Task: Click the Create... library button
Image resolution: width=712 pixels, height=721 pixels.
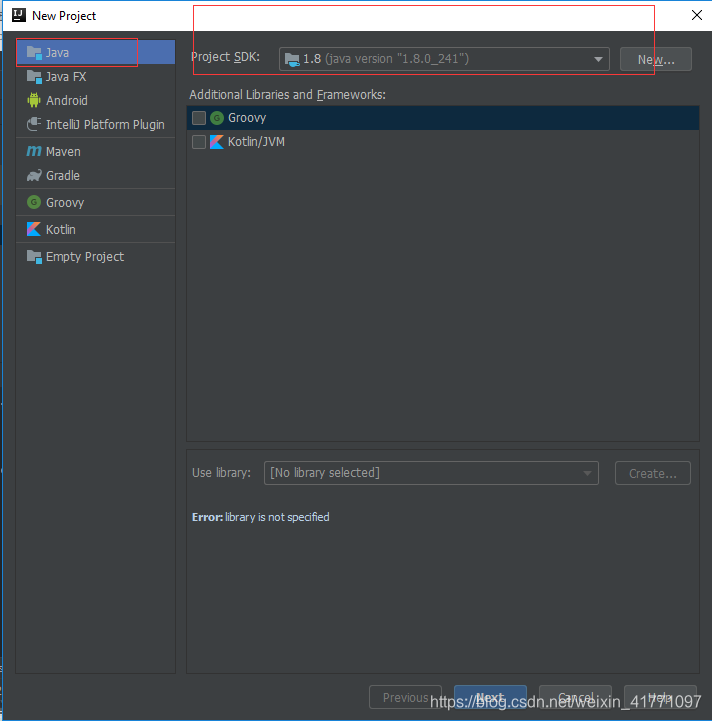Action: [653, 473]
